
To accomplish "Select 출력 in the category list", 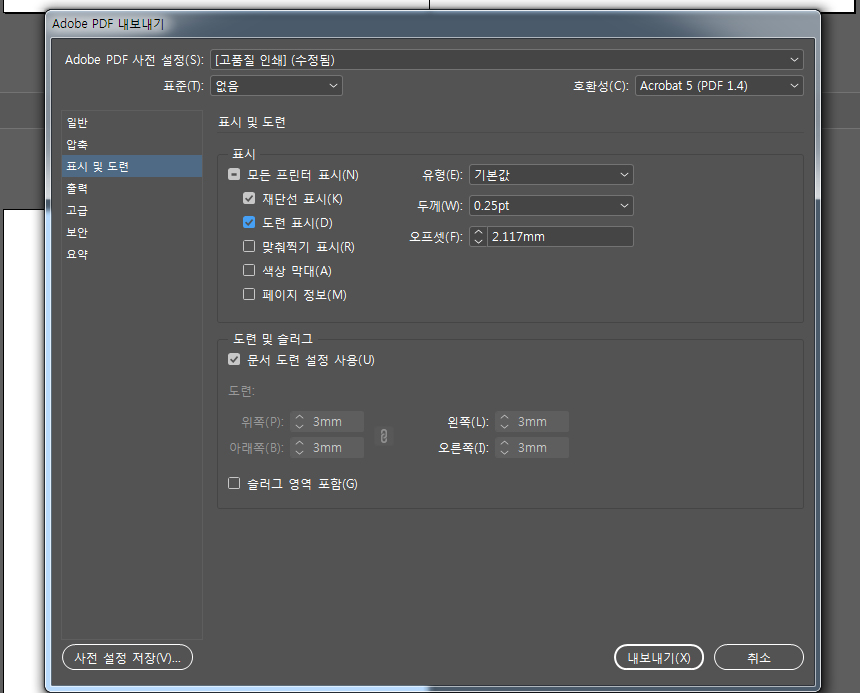I will point(132,188).
